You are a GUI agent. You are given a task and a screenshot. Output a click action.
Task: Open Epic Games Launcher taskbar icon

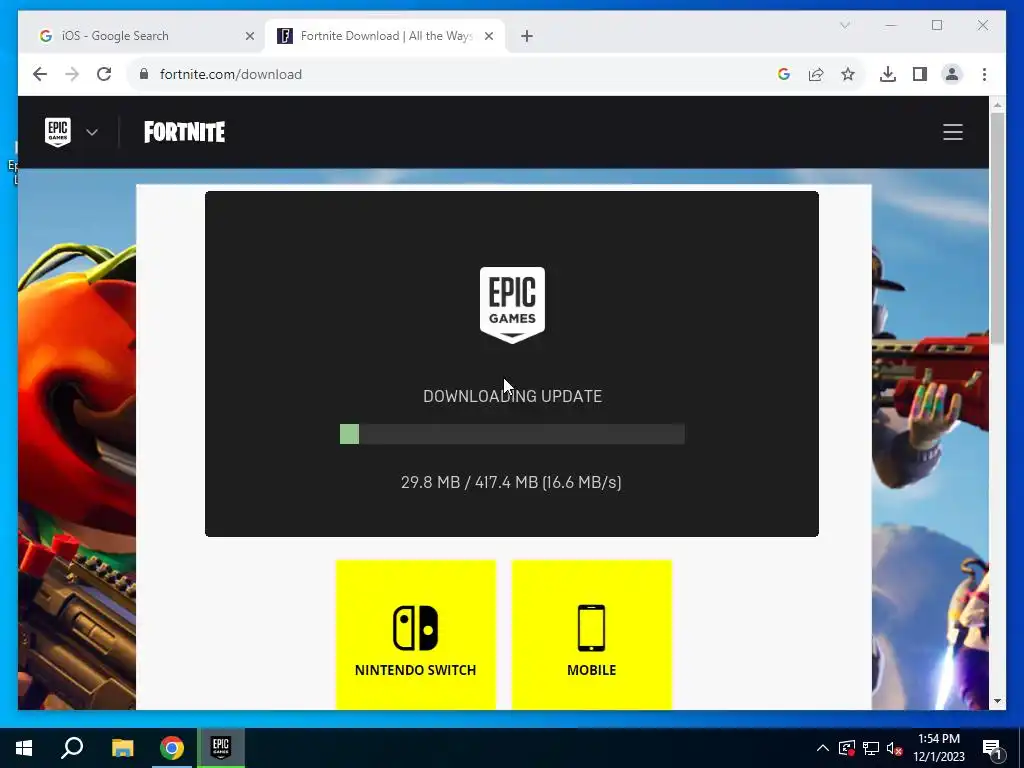(221, 748)
